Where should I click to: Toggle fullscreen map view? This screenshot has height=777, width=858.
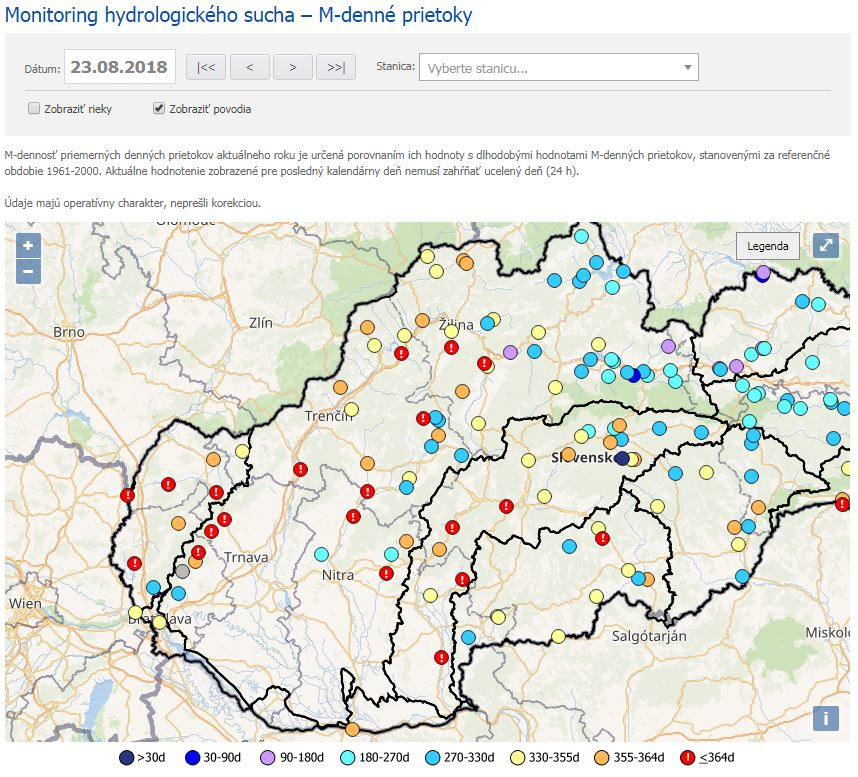click(825, 245)
